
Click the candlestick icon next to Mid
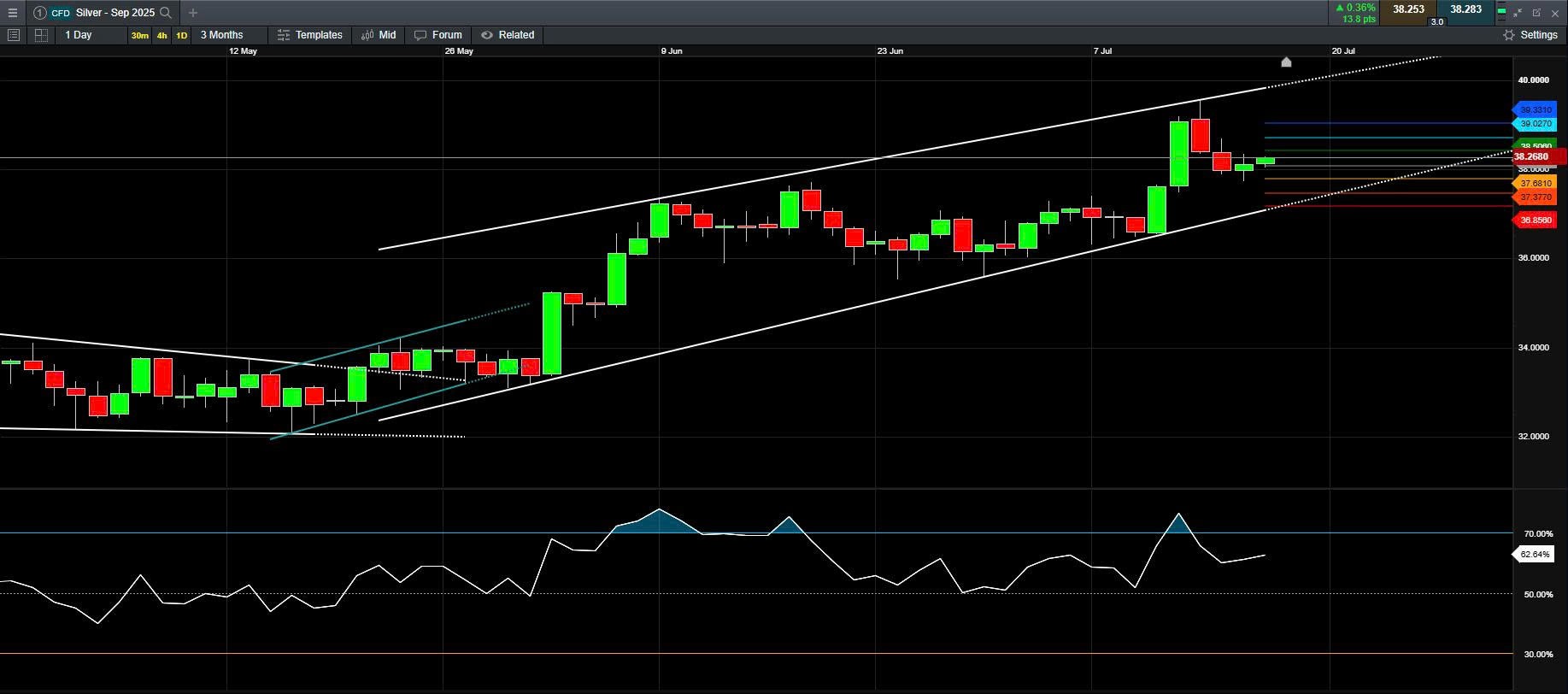(x=367, y=35)
